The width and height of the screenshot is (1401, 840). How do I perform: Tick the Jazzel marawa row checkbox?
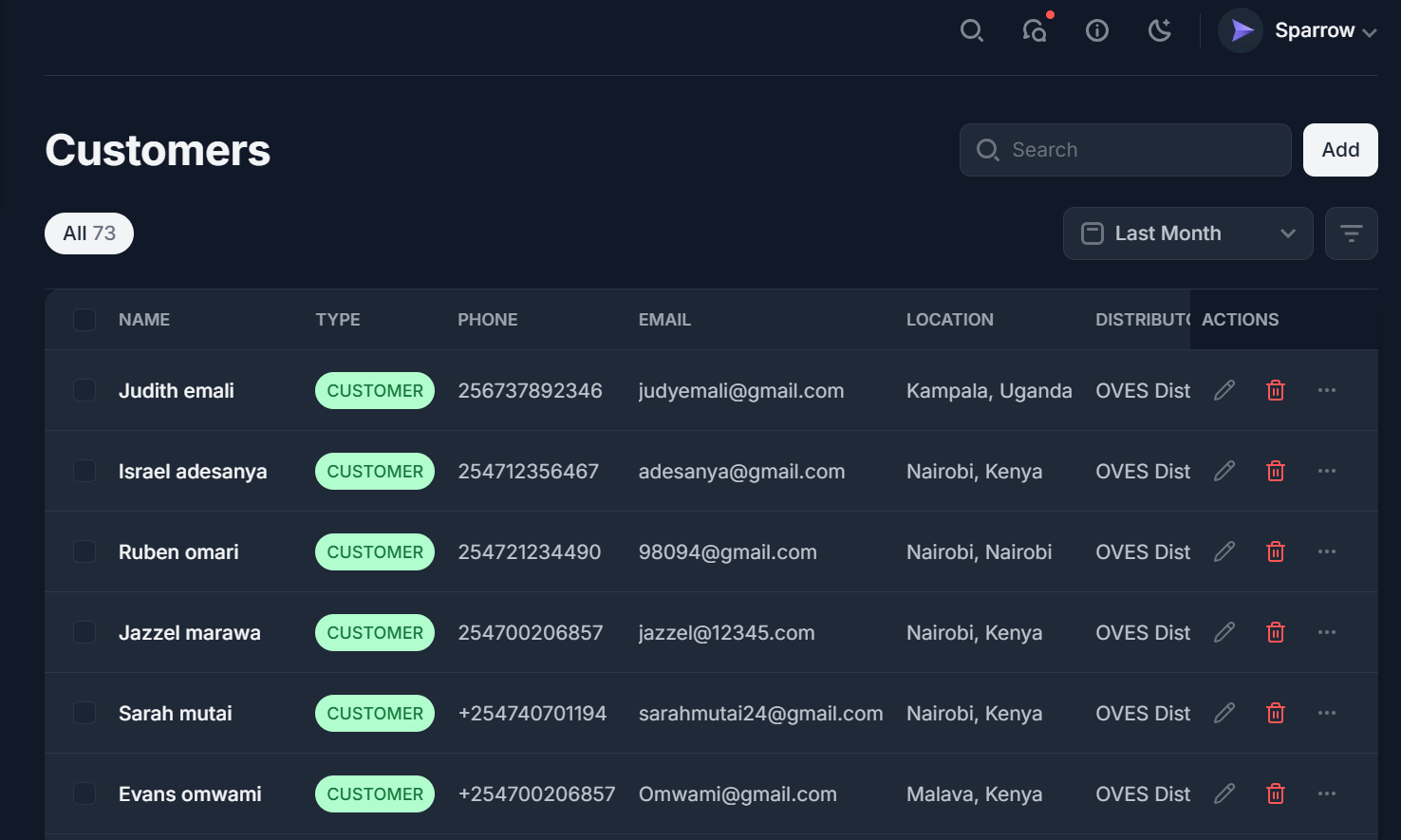click(x=84, y=632)
